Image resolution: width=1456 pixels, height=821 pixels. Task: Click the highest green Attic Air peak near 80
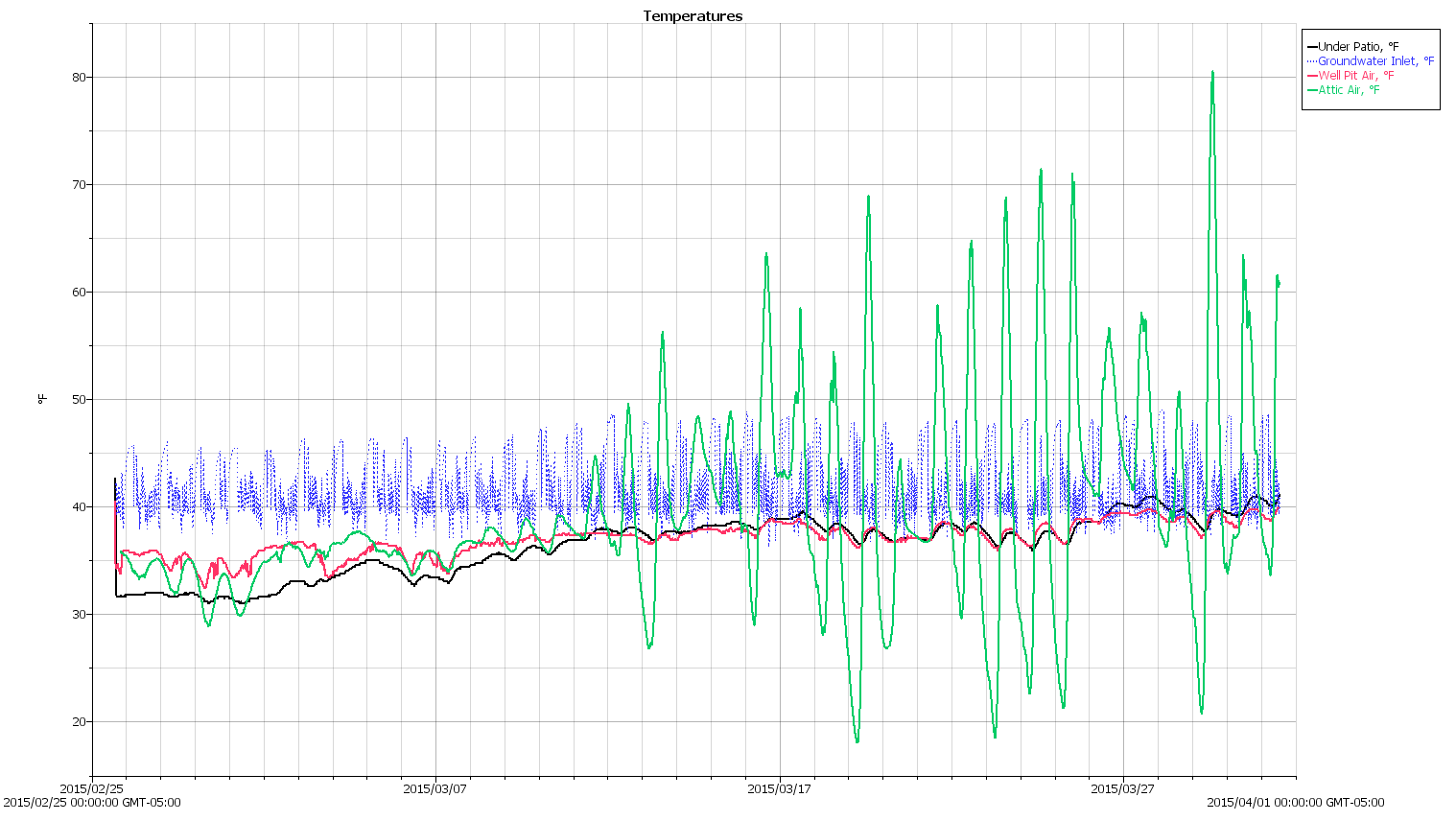click(1212, 72)
